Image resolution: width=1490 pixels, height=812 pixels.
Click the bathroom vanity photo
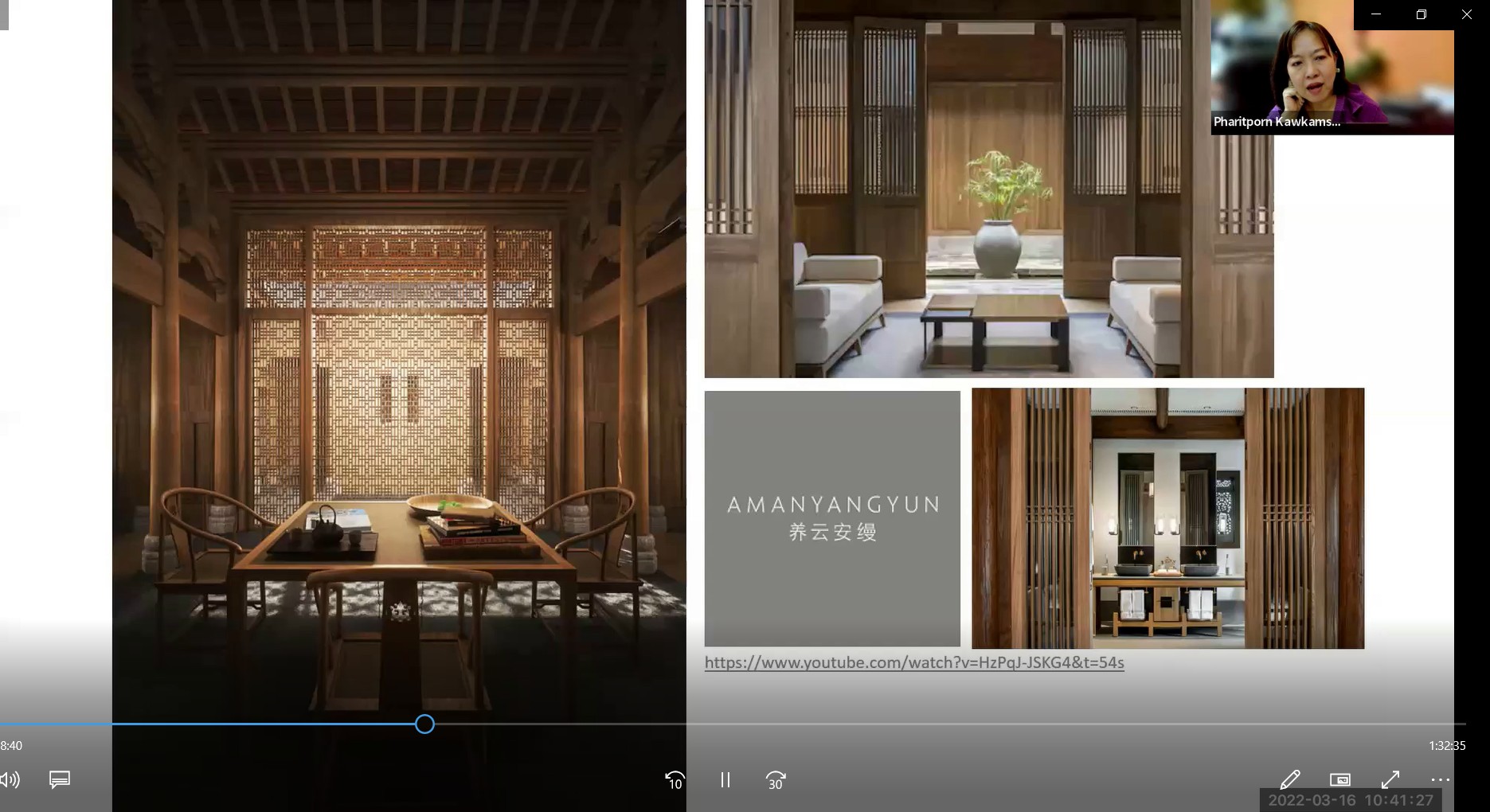[x=1167, y=518]
